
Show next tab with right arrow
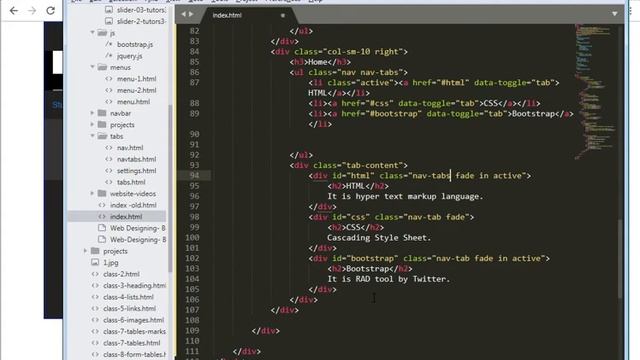191,14
